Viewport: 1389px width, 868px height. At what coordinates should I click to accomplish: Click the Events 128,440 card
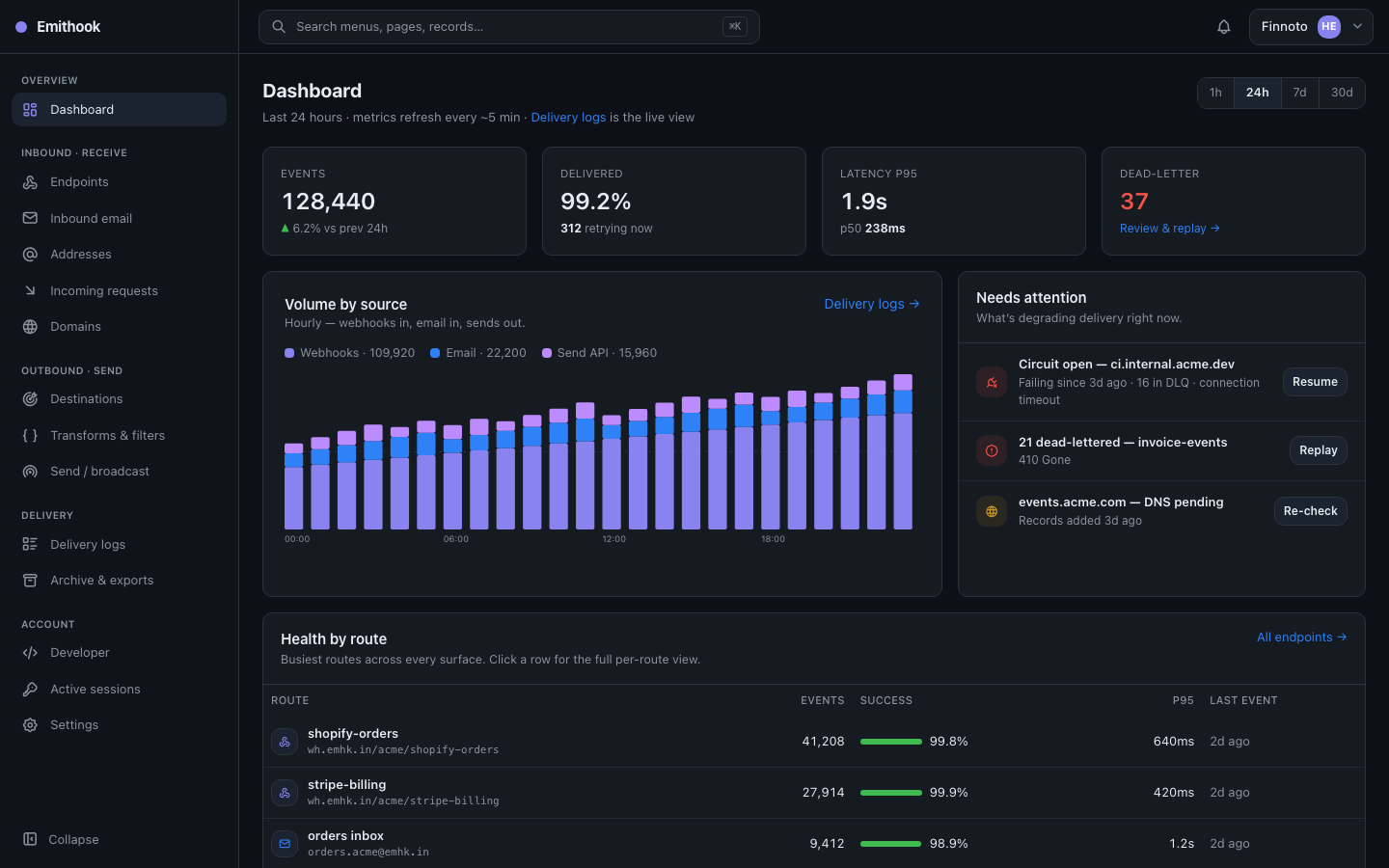(395, 202)
